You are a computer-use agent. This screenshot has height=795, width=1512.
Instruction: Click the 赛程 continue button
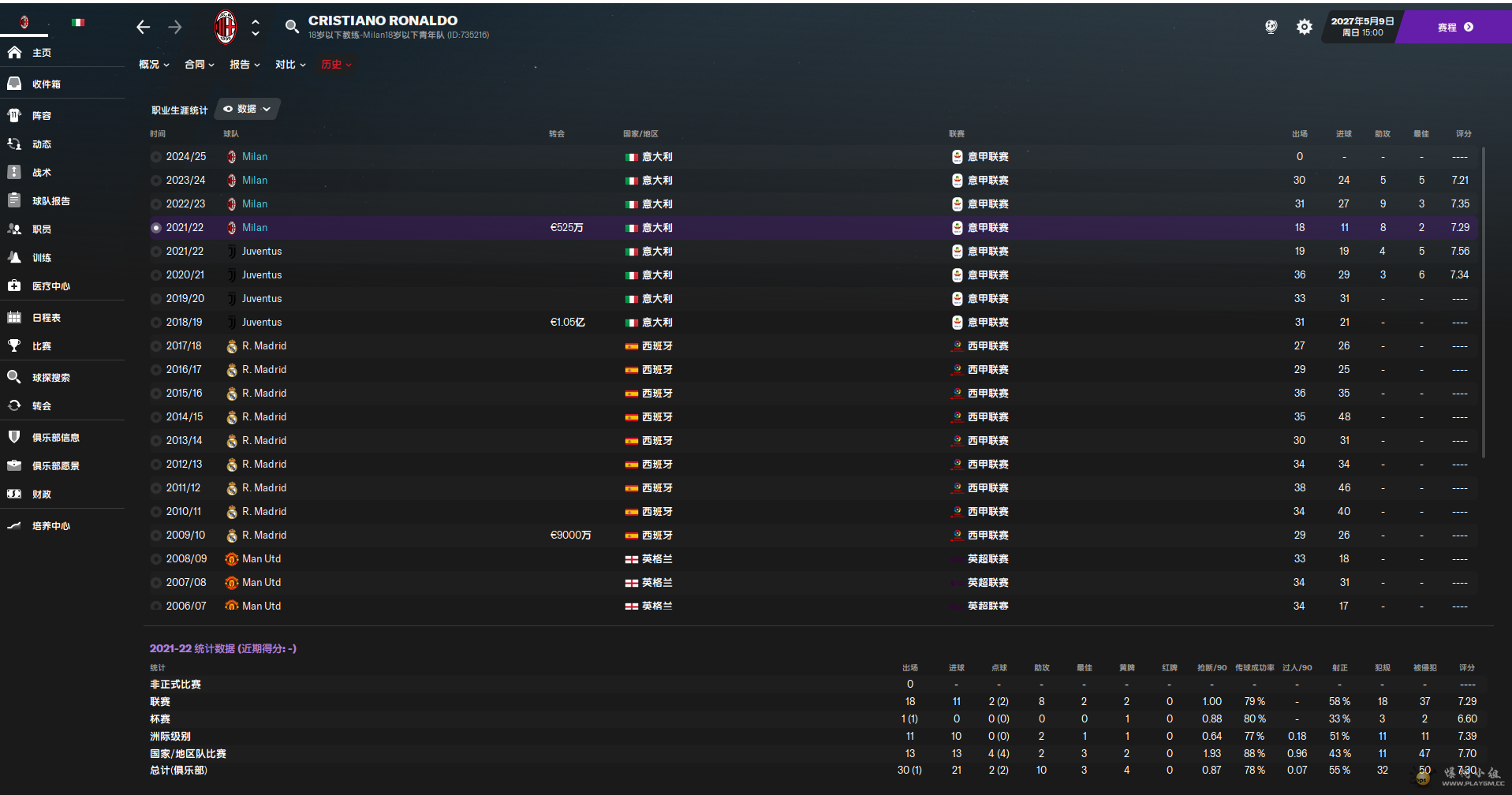1454,27
